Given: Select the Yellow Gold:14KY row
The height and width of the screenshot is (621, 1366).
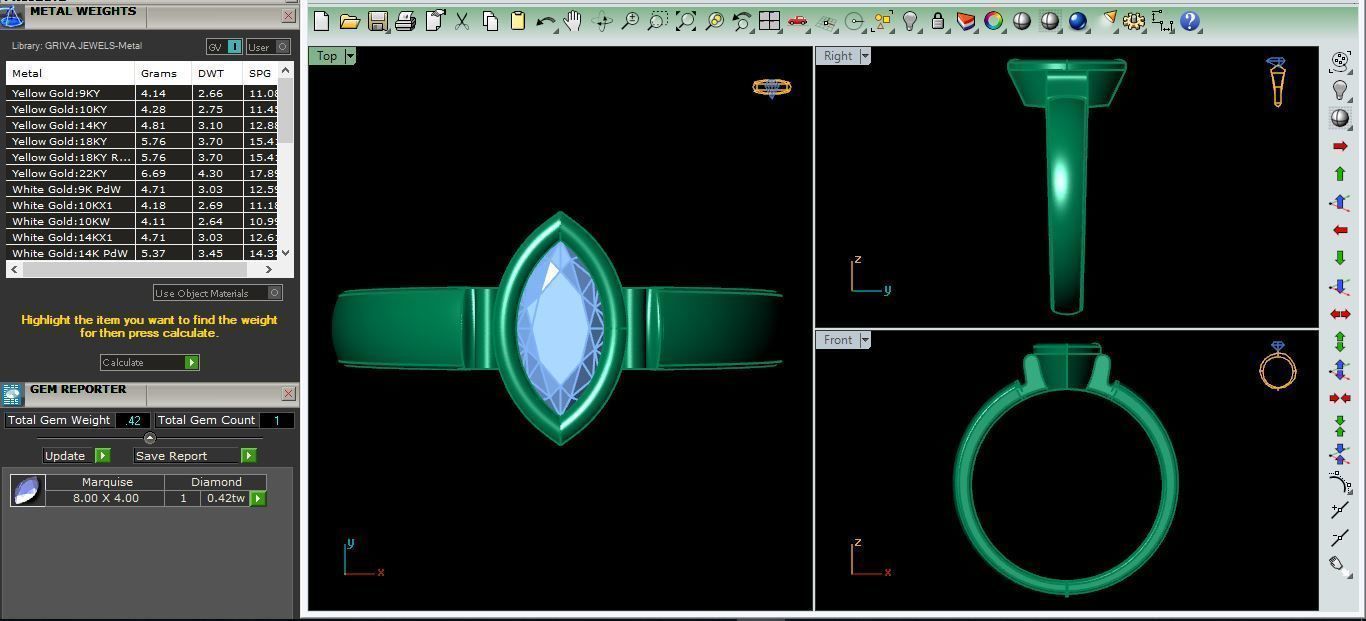Looking at the screenshot, I should point(142,125).
